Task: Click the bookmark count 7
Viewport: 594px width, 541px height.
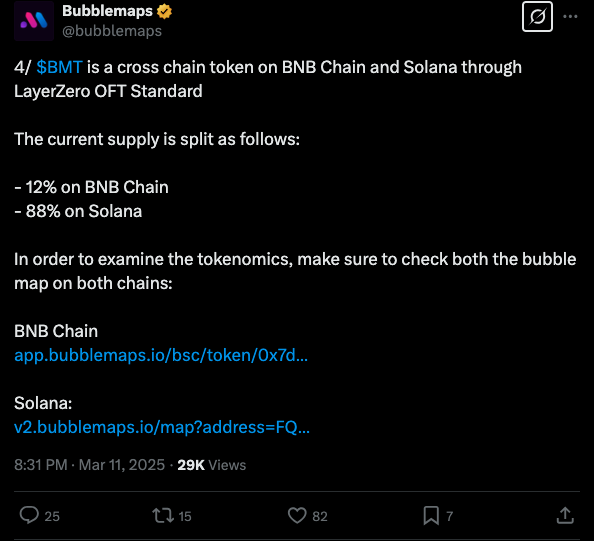Action: [450, 516]
